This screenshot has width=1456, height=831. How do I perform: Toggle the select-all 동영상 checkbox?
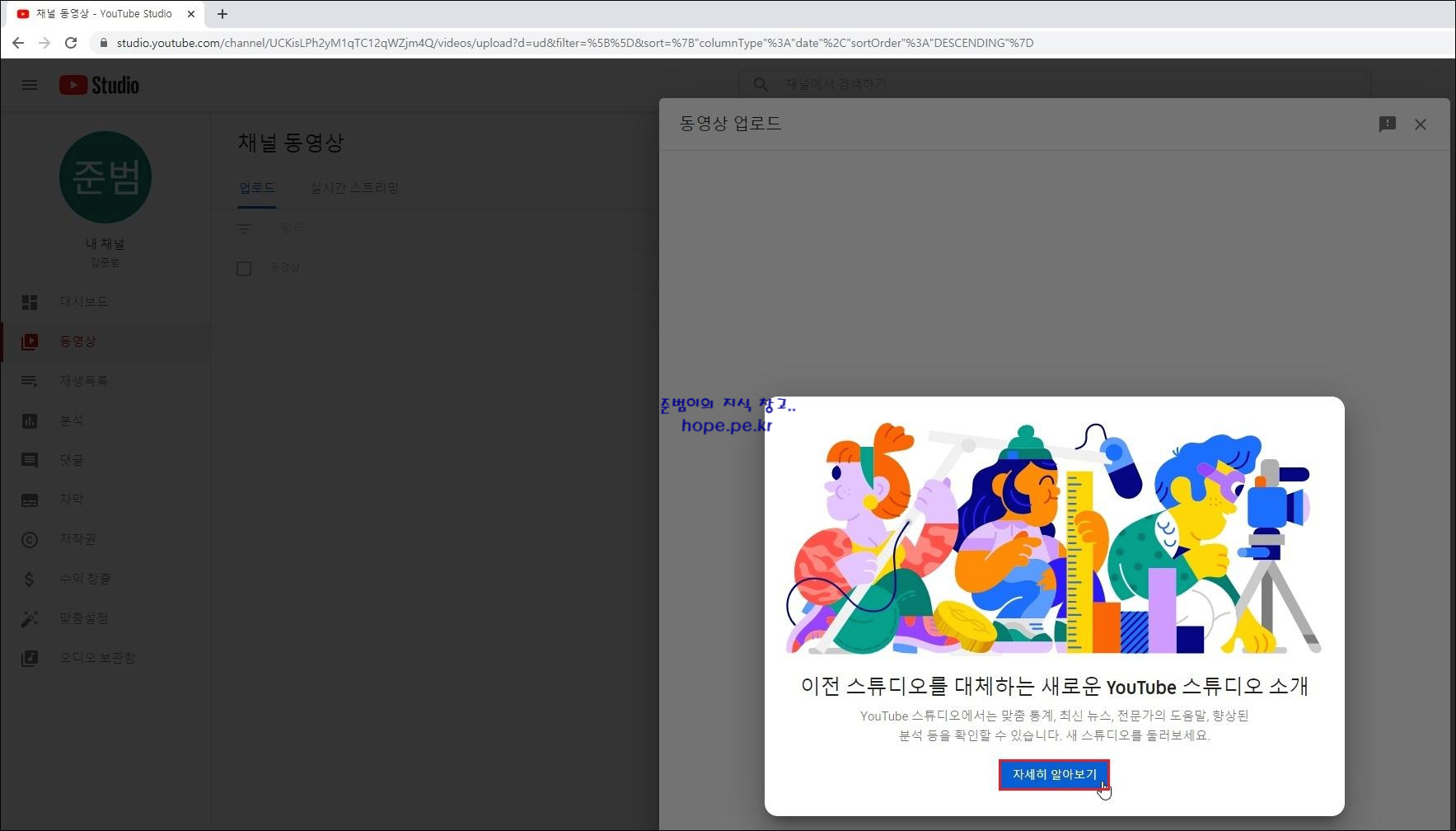click(244, 268)
